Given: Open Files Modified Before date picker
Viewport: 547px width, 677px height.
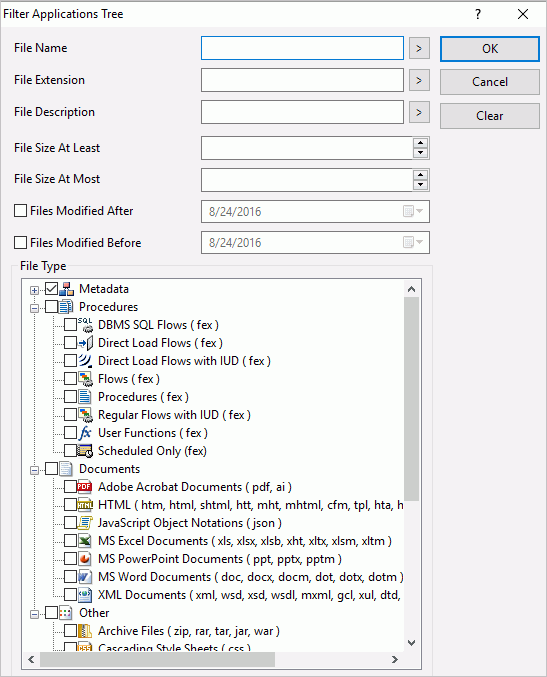Looking at the screenshot, I should (x=413, y=242).
